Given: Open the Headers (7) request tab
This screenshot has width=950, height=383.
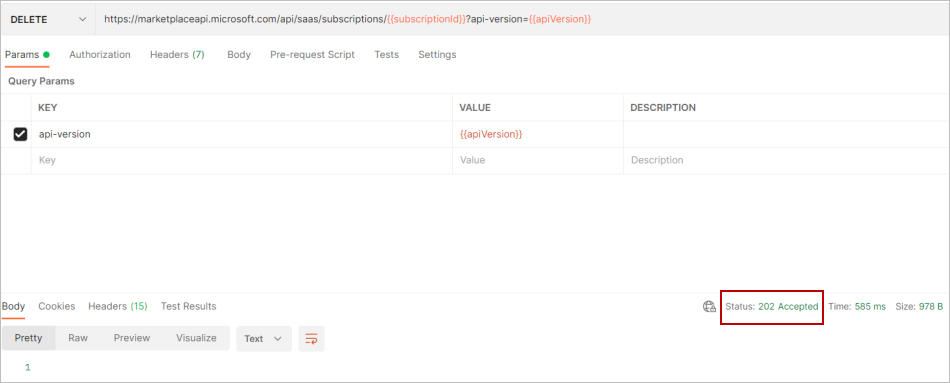Looking at the screenshot, I should click(177, 55).
